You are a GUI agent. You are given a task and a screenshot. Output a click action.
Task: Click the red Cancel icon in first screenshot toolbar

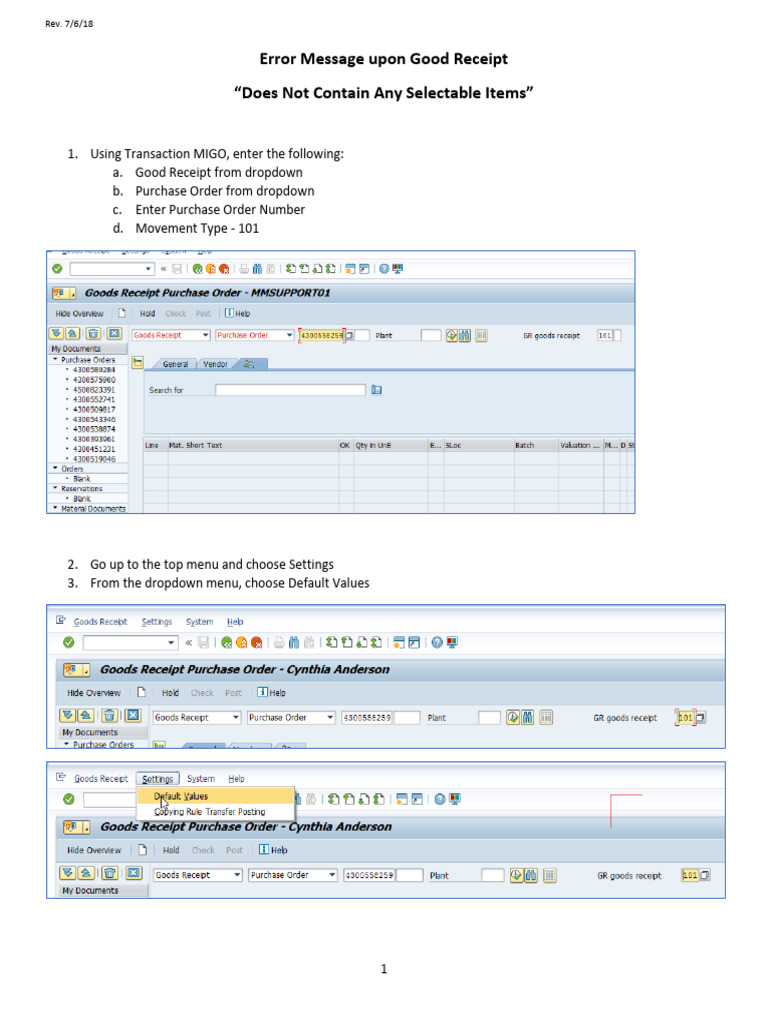225,269
